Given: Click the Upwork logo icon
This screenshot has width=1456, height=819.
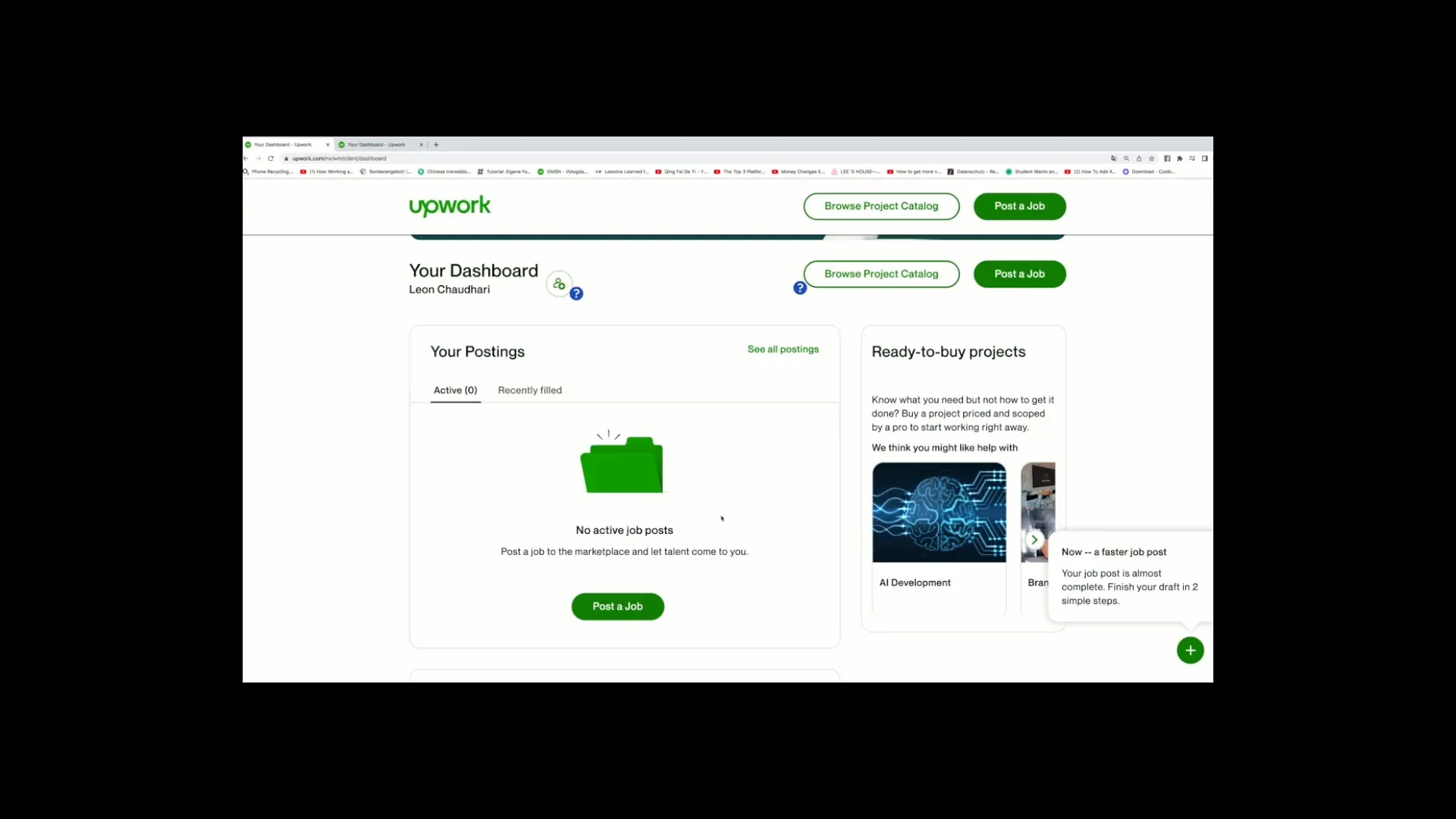Looking at the screenshot, I should point(448,206).
